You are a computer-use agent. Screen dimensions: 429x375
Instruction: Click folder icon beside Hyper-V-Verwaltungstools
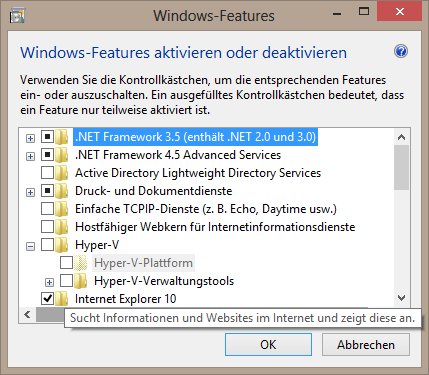tap(81, 281)
